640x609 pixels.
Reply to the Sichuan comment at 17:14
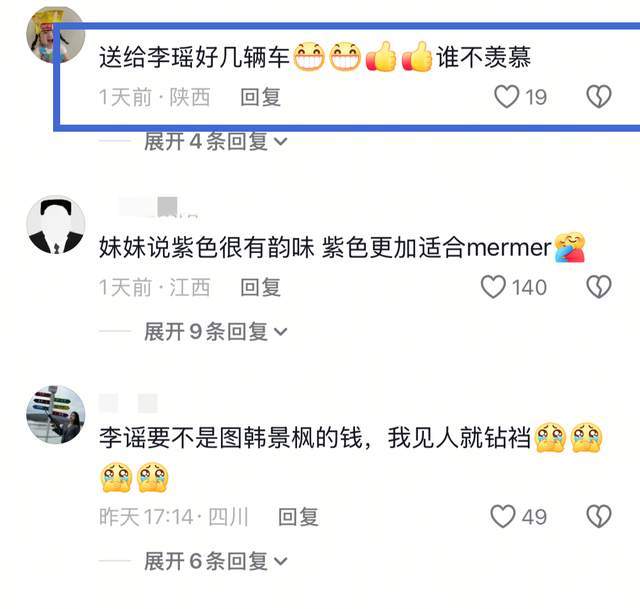point(298,517)
